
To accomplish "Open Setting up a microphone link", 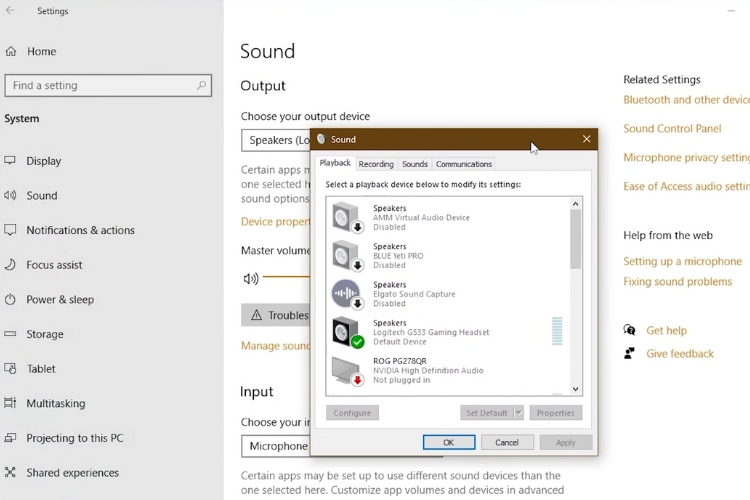I will (682, 261).
